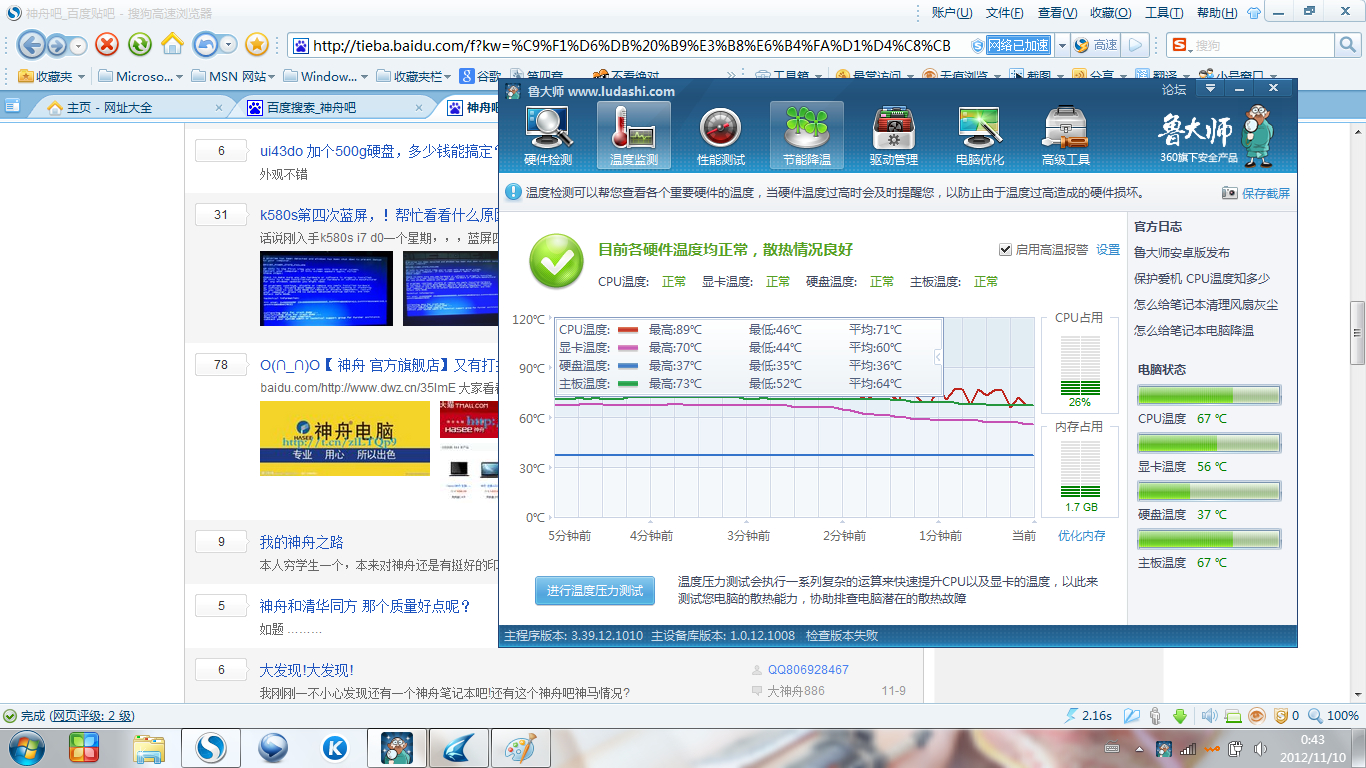Click the zoom magnifier 100% status icon
Viewport: 1366px width, 768px height.
1314,716
